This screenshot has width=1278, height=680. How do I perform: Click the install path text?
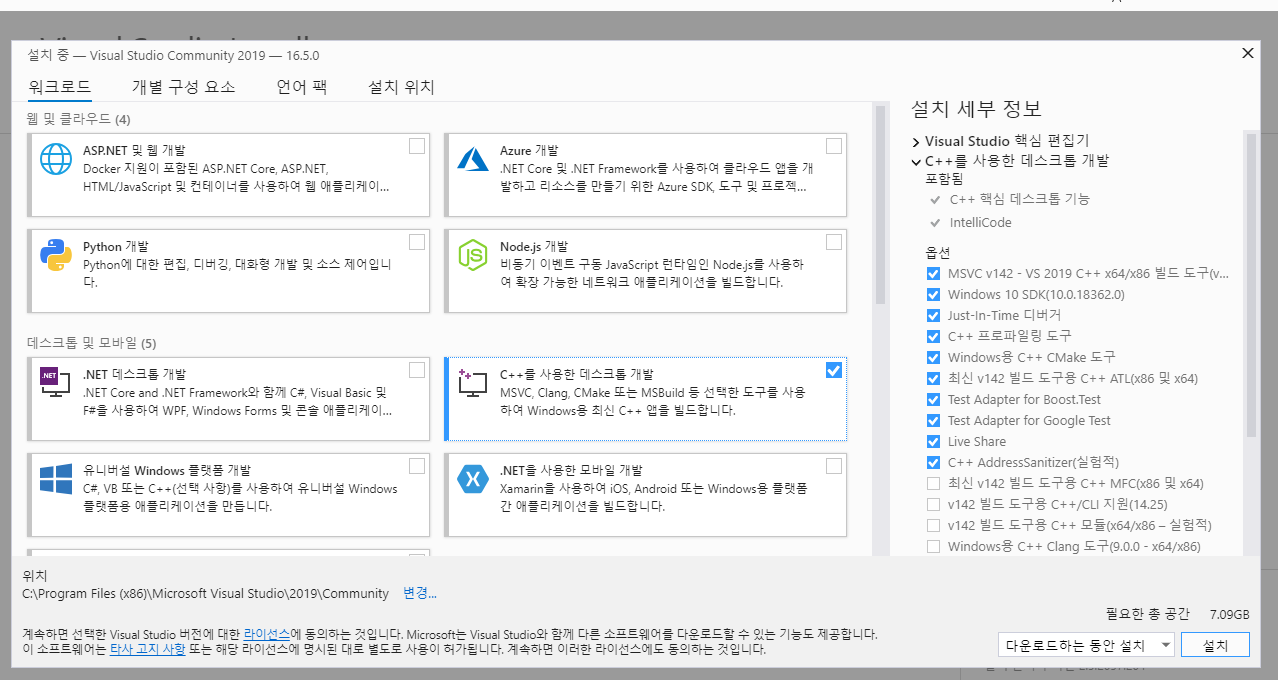205,593
